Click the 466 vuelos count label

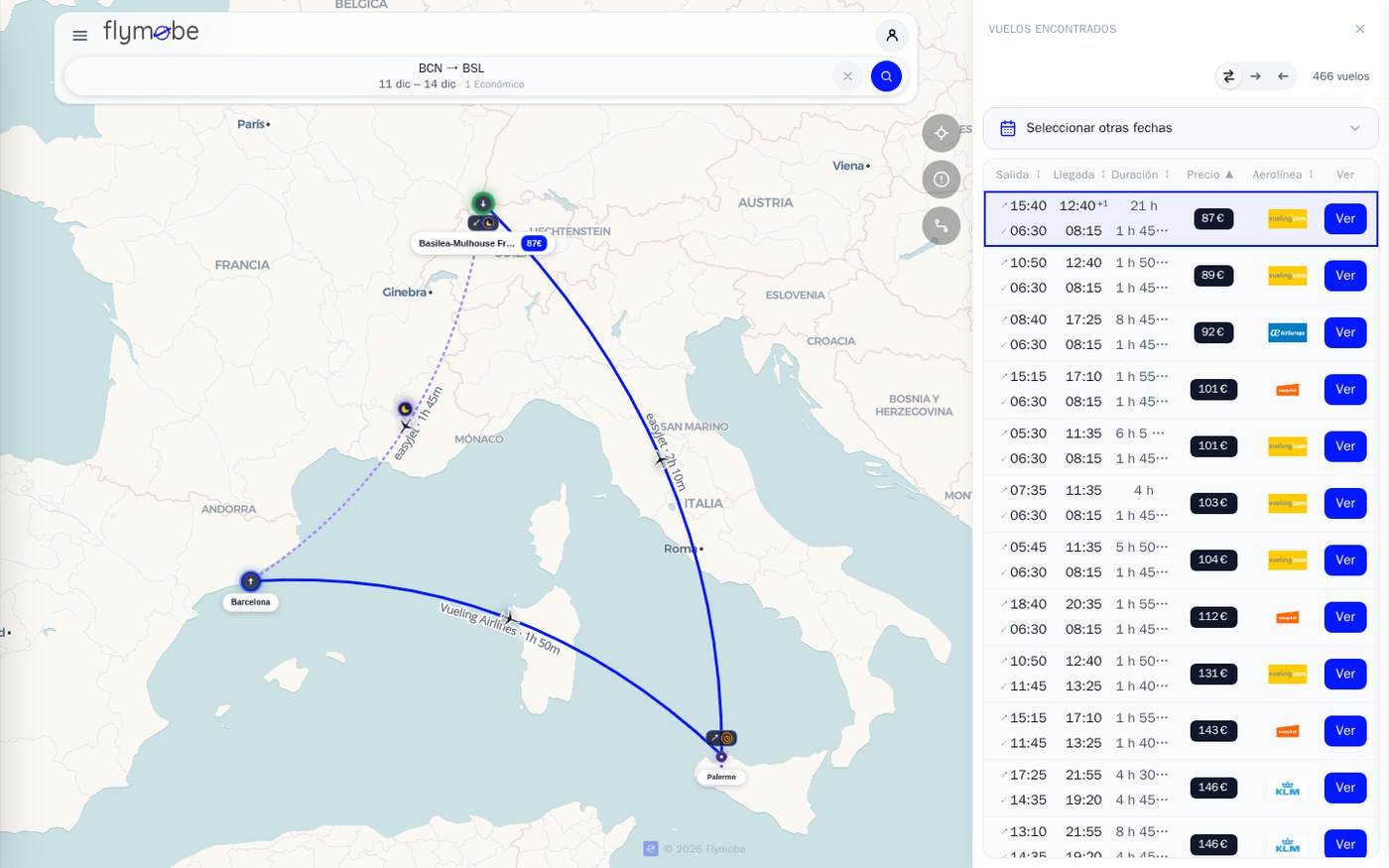click(x=1340, y=76)
